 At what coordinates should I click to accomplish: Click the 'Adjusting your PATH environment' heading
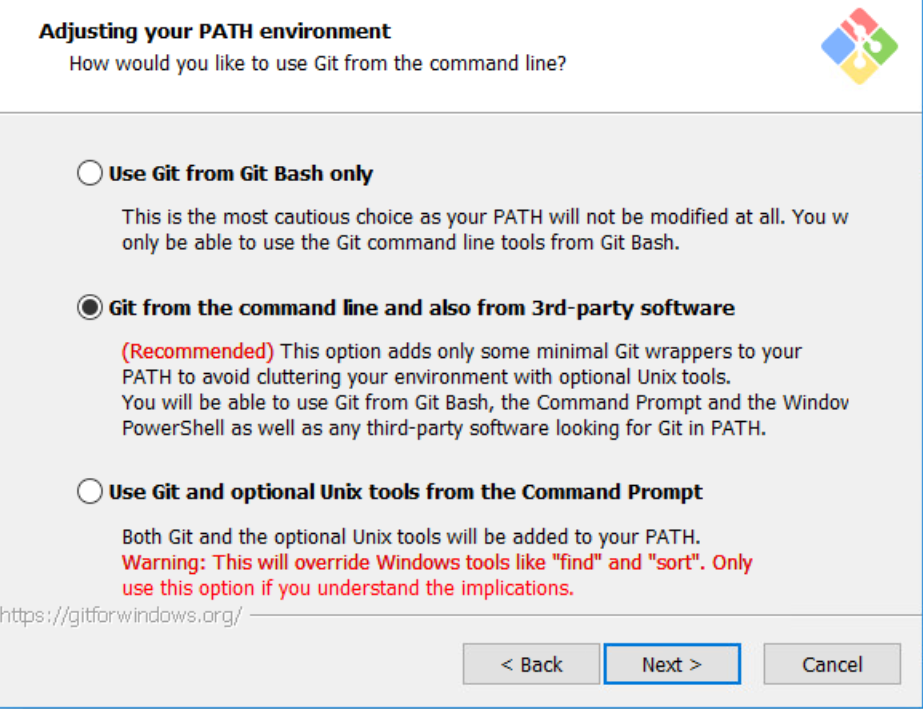point(215,32)
